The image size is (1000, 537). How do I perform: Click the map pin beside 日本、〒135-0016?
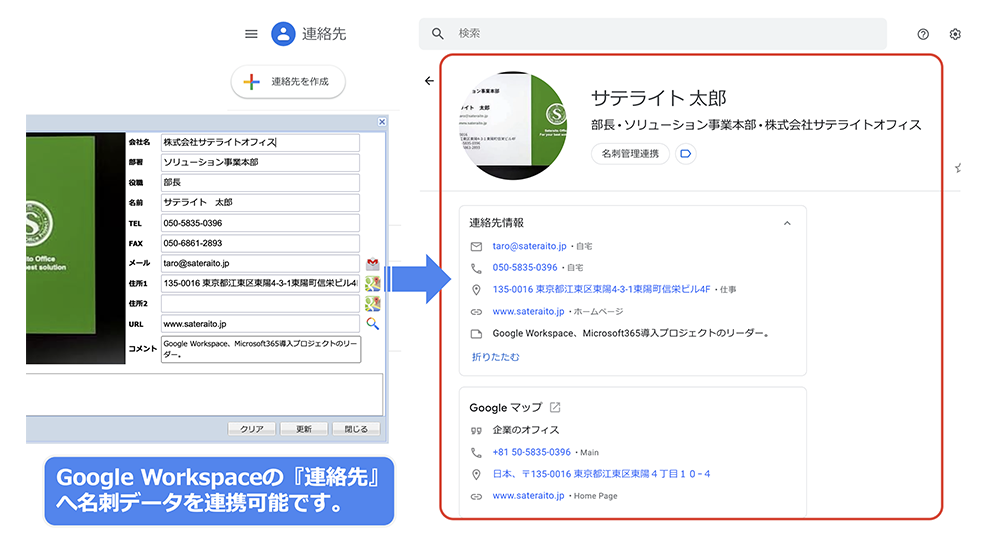[x=476, y=474]
